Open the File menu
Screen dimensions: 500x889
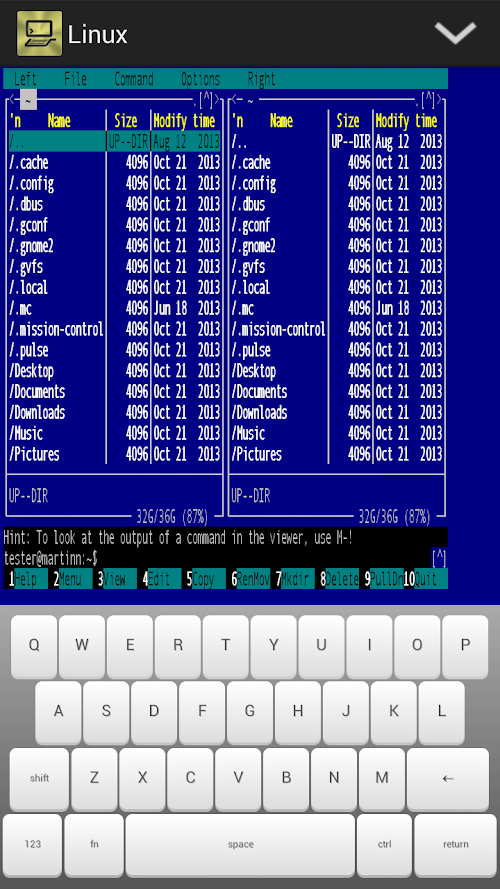(75, 79)
